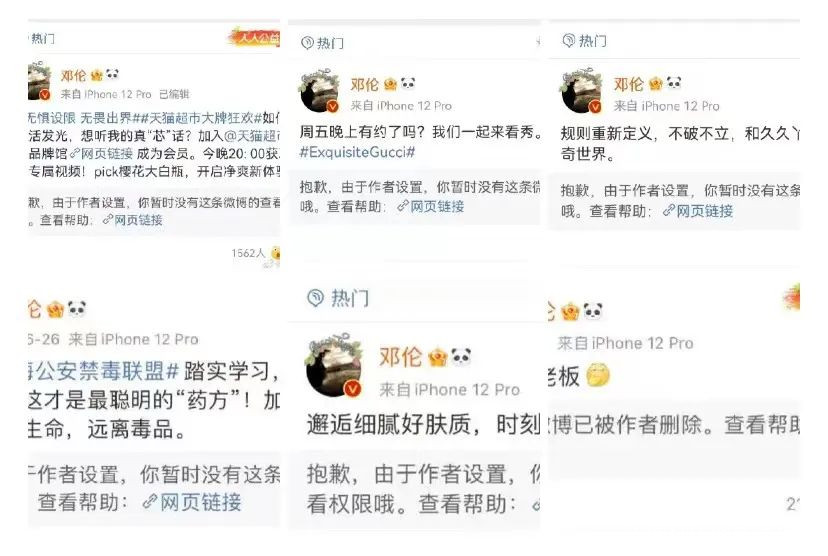Viewport: 828px width, 556px height.
Task: Open the #ExquisiteGucci# hashtag
Action: pos(357,153)
